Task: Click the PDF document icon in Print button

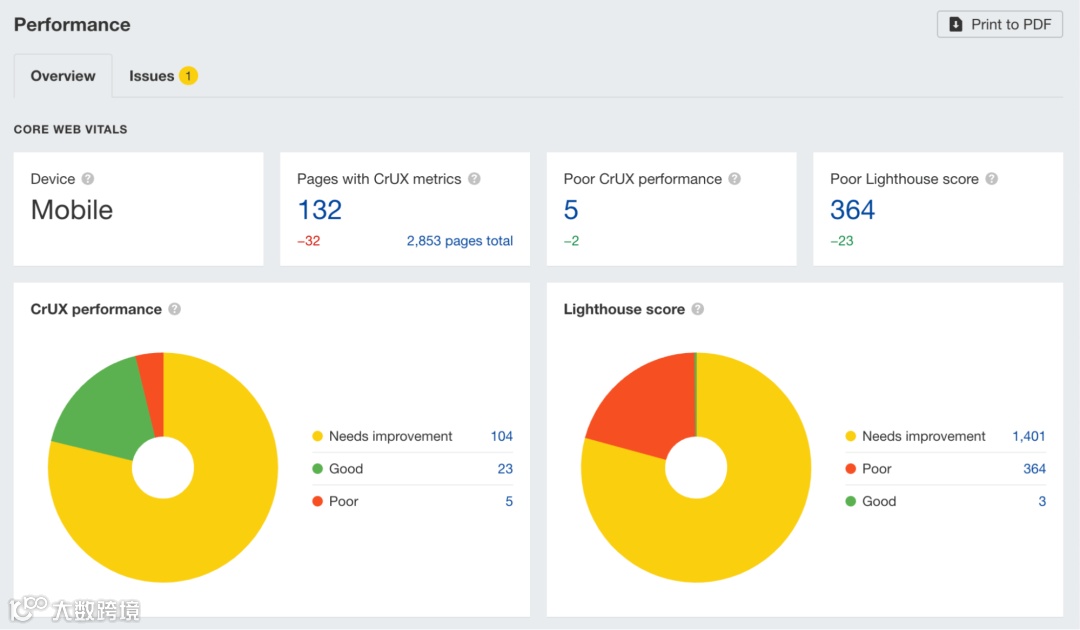Action: [954, 24]
